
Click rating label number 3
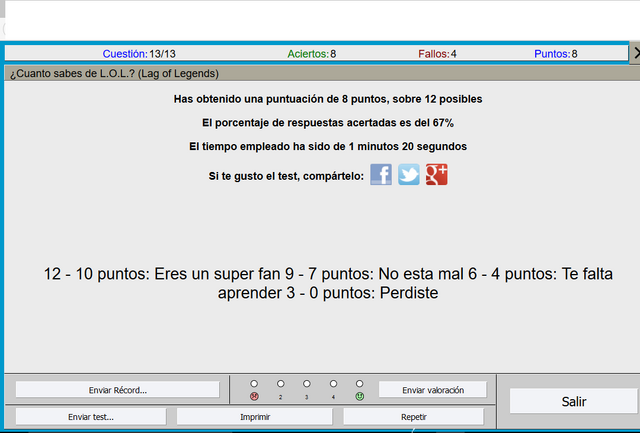[x=307, y=397]
